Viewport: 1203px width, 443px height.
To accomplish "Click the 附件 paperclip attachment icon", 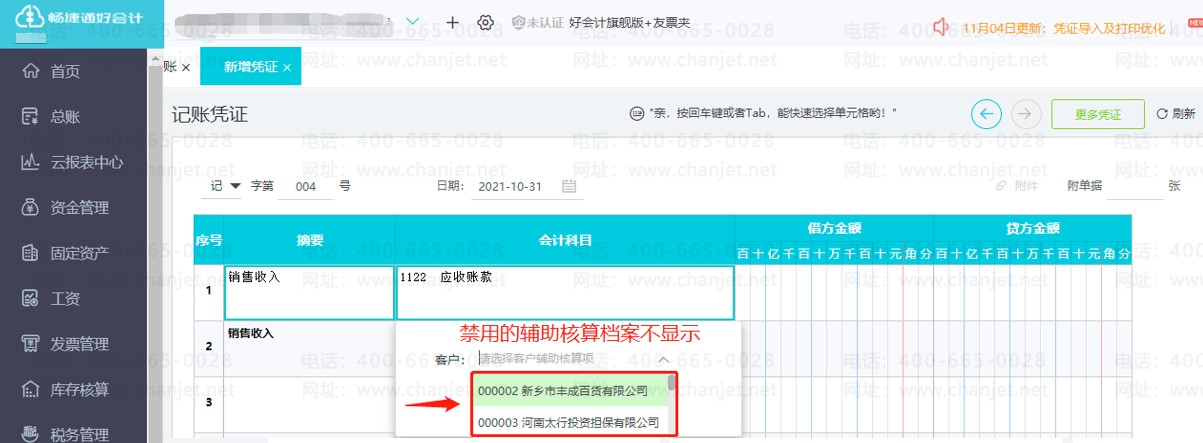I will 1001,186.
